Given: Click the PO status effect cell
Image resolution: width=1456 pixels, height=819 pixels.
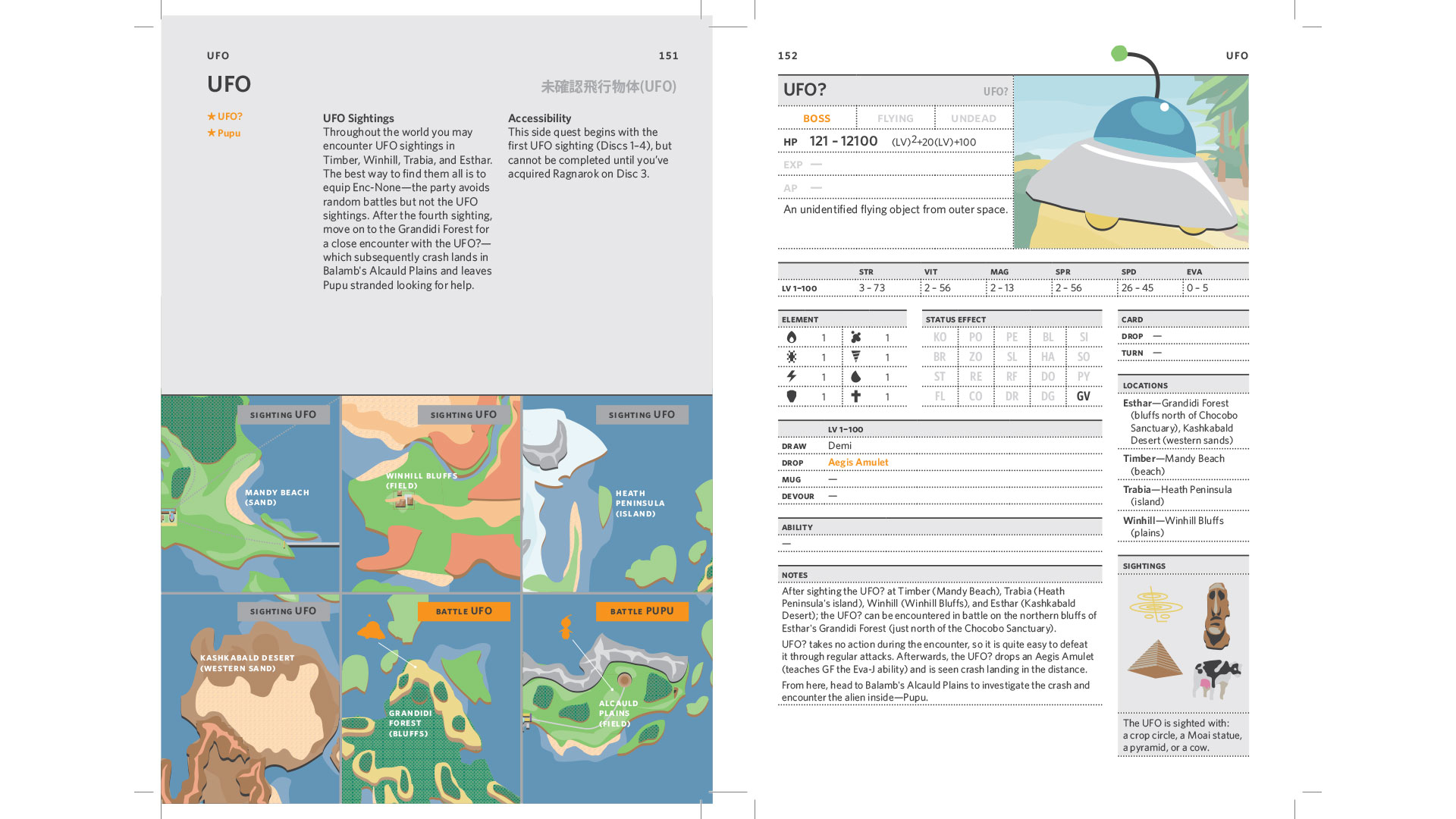Looking at the screenshot, I should 976,337.
